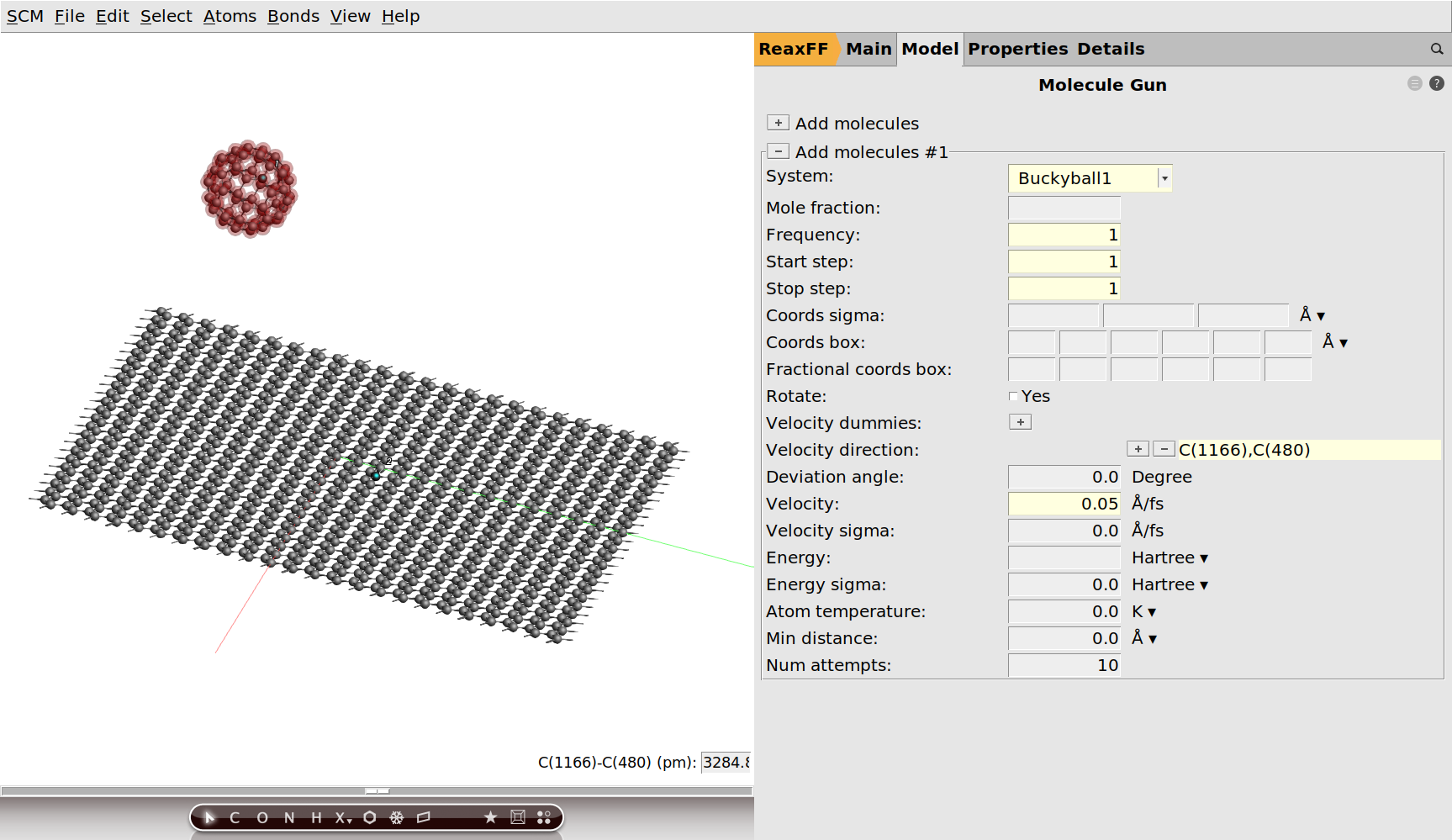Change the Energy unit Hartree dropdown

pos(1170,557)
